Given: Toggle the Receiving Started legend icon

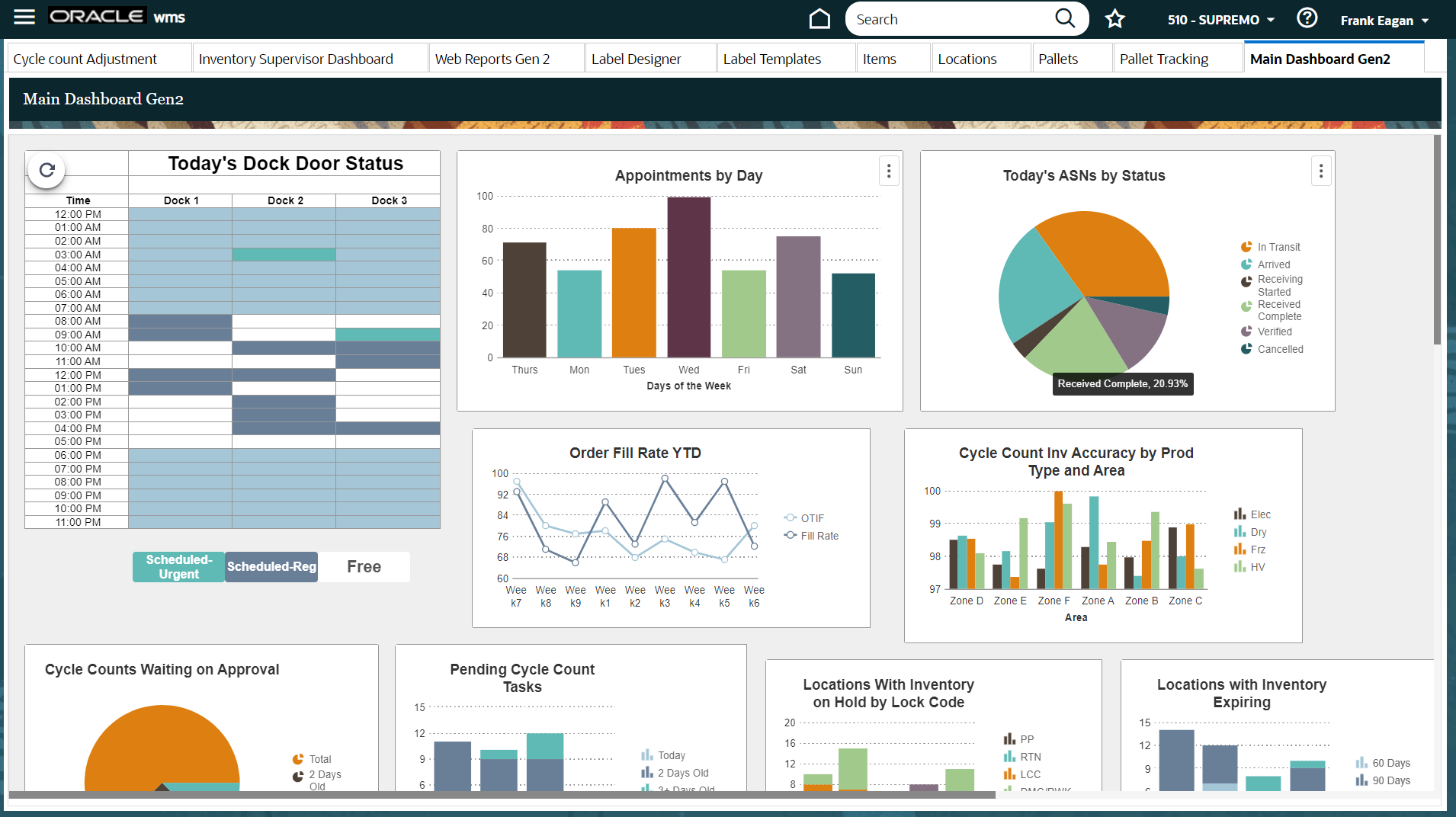Looking at the screenshot, I should tap(1246, 281).
